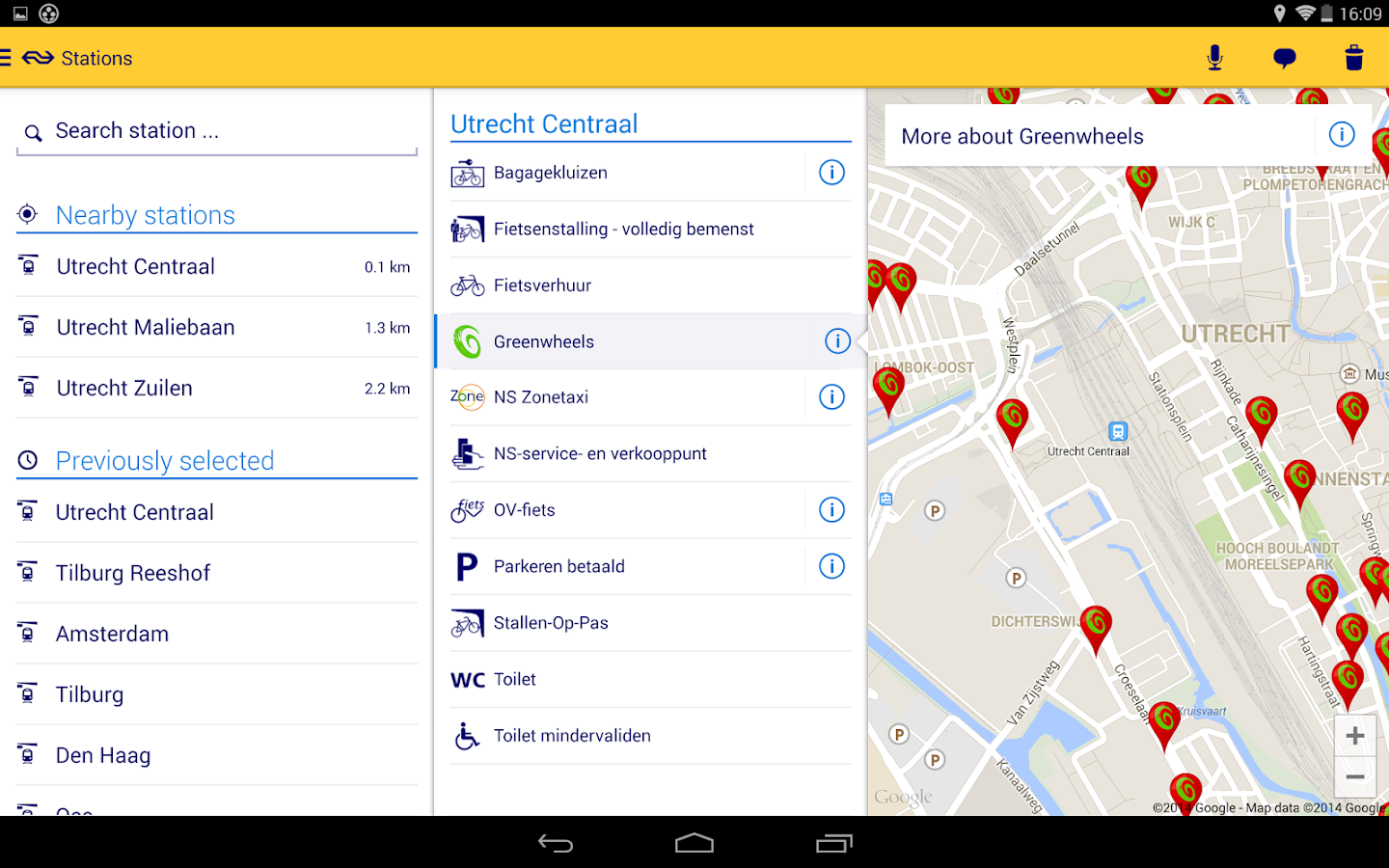Select Utrecht Centraal from Nearby stations

coord(135,266)
